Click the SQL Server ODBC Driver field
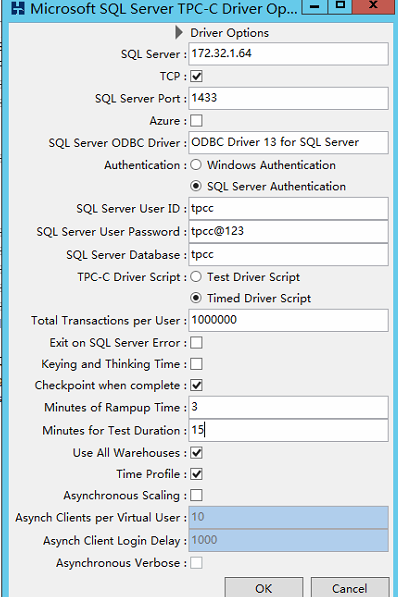This screenshot has width=398, height=597. point(288,142)
